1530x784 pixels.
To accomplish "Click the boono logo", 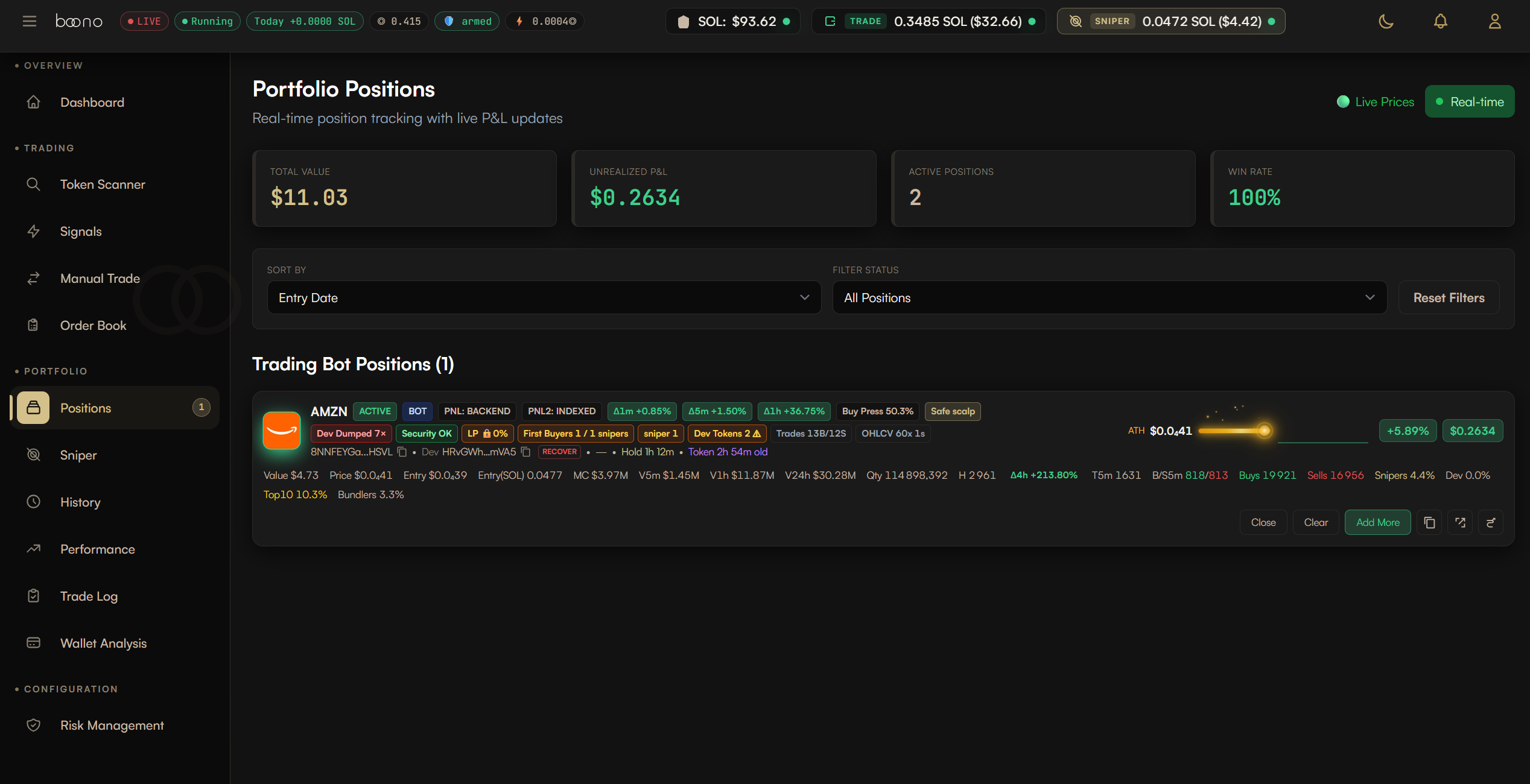I will (79, 21).
